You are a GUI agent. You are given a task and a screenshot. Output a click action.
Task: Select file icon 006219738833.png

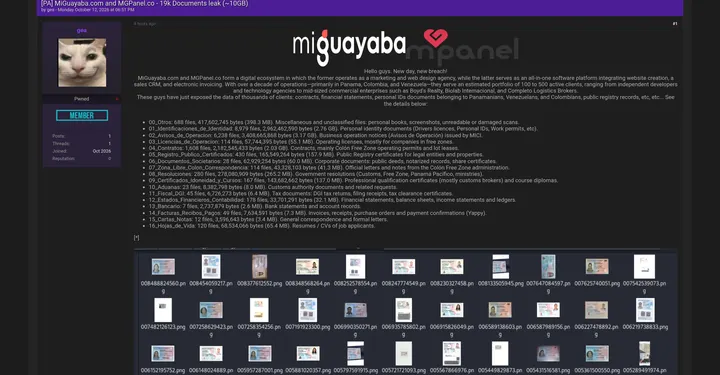tap(645, 310)
